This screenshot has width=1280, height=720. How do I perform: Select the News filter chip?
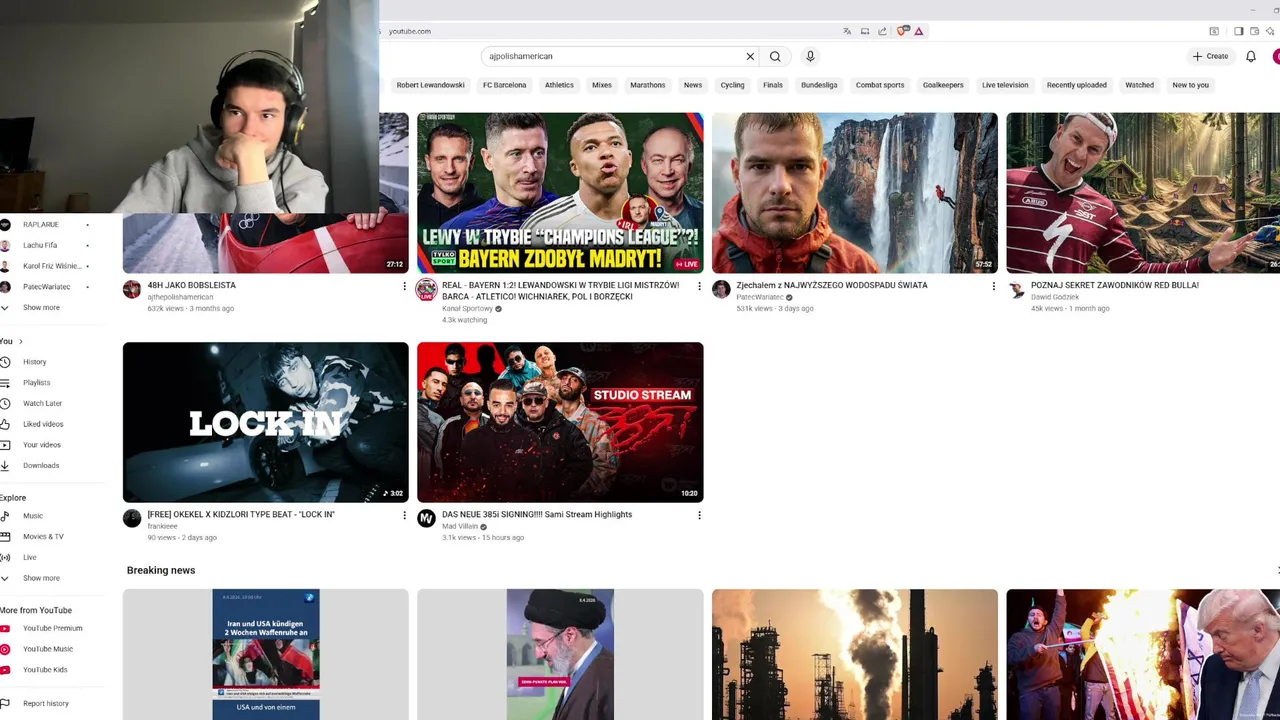(693, 85)
